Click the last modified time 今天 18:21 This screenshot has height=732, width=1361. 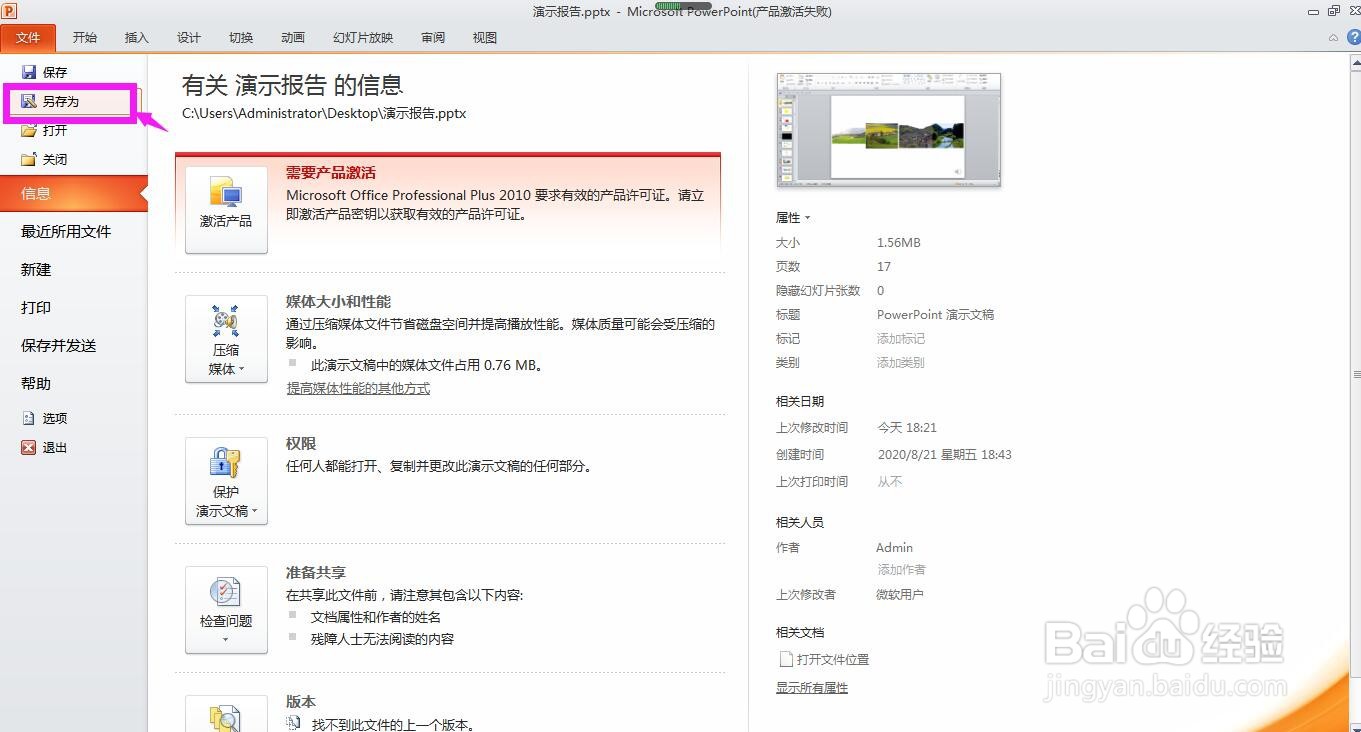click(x=907, y=427)
